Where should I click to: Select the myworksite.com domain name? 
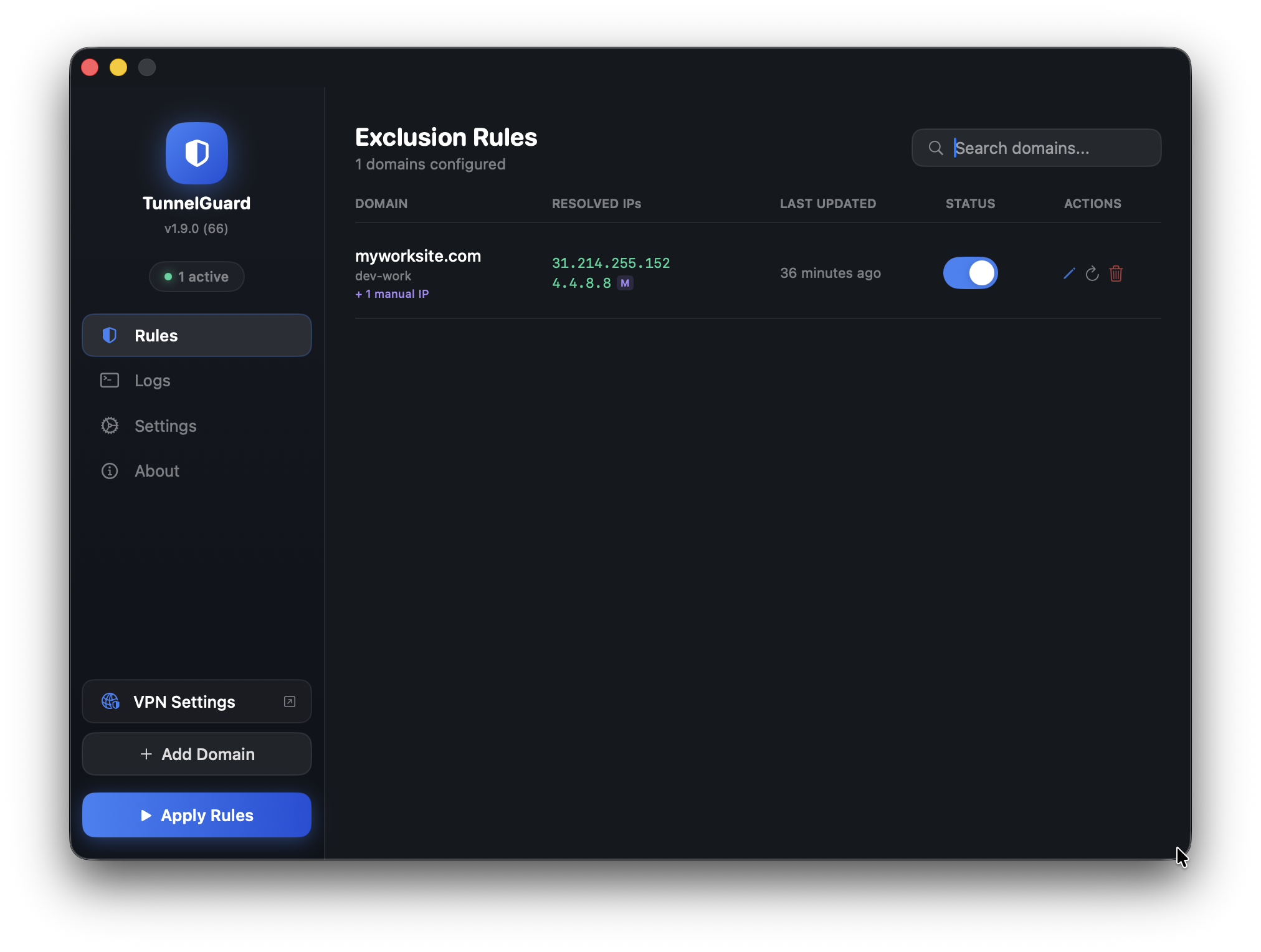418,256
